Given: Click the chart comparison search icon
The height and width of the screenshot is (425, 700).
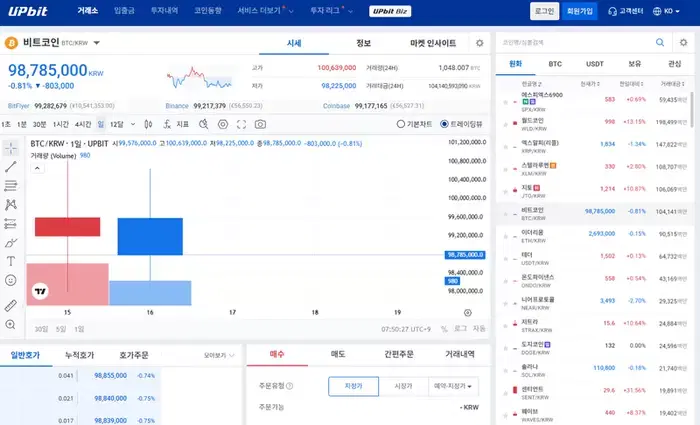Looking at the screenshot, I should coord(204,124).
